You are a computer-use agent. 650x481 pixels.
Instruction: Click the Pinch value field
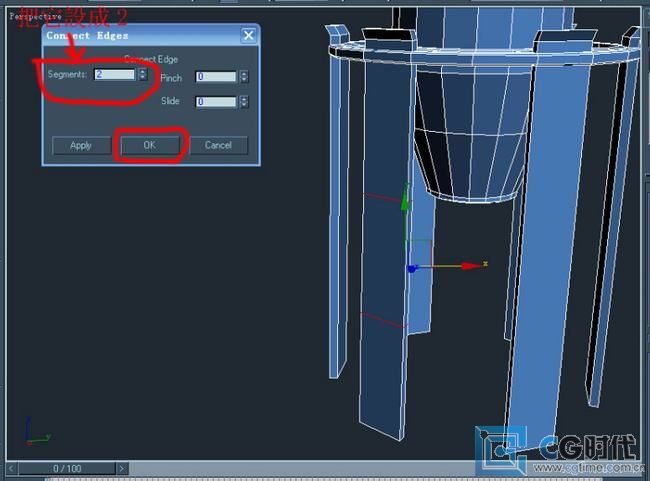pyautogui.click(x=216, y=77)
